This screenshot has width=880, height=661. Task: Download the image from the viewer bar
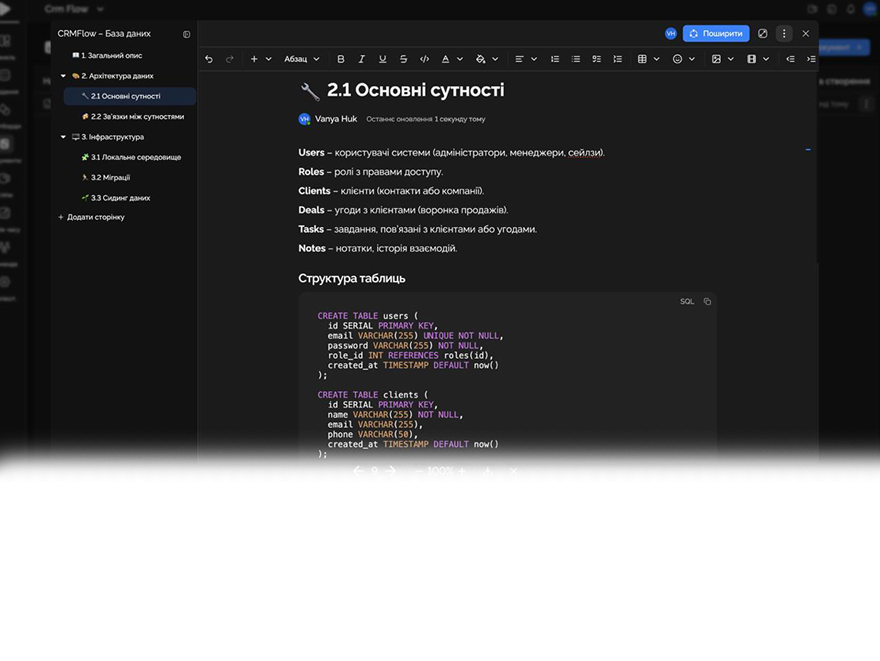(488, 471)
